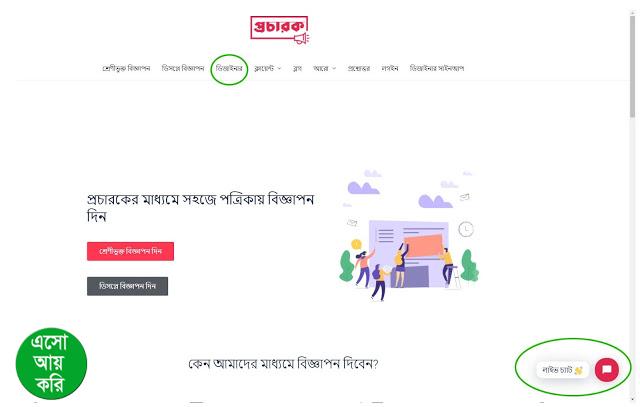This screenshot has width=640, height=407.
Task: Click the chevron arrow next to ক্লায়েন্ট
Action: coord(279,69)
